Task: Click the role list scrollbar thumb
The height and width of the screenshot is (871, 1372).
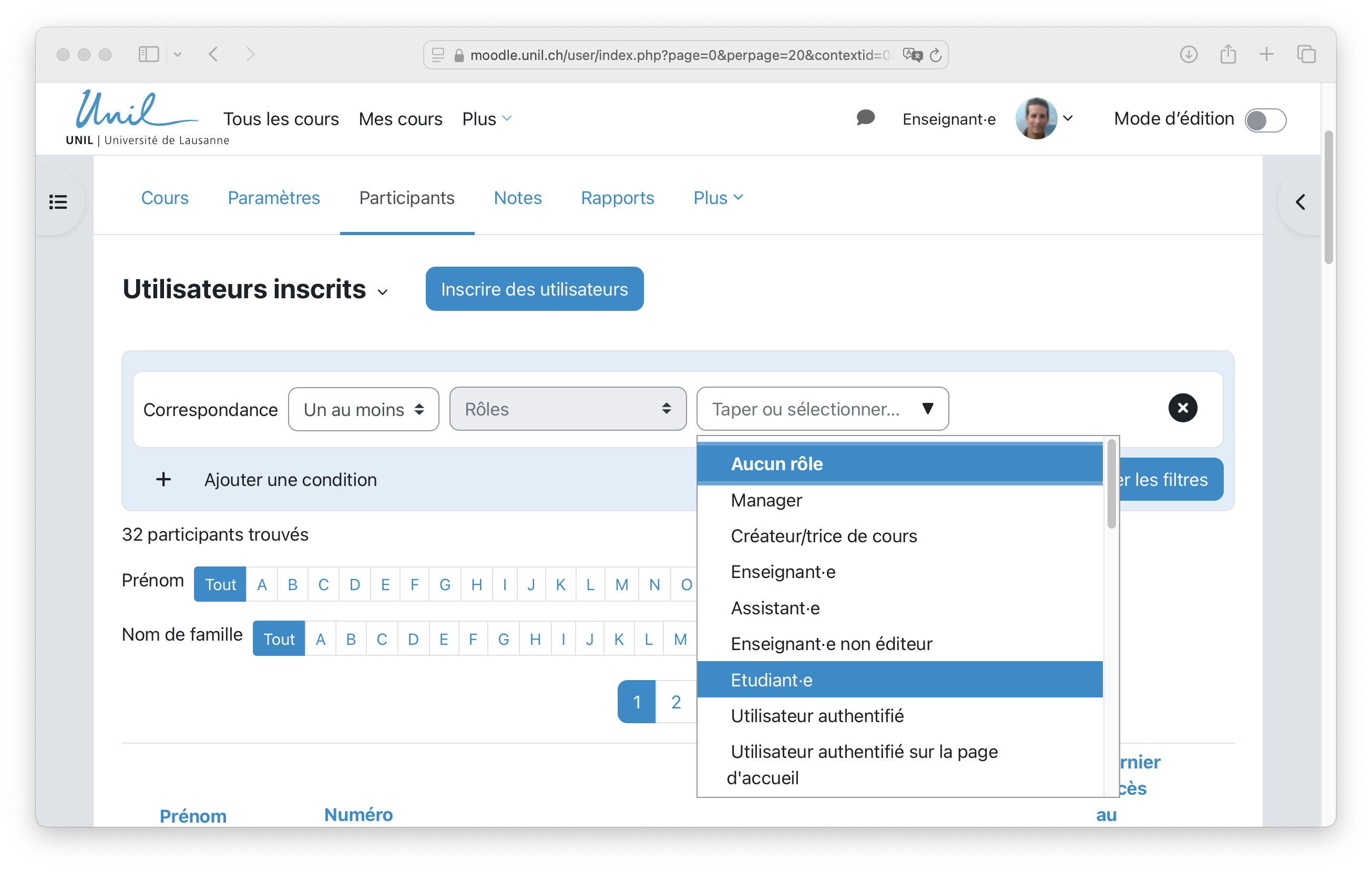Action: 1111,483
